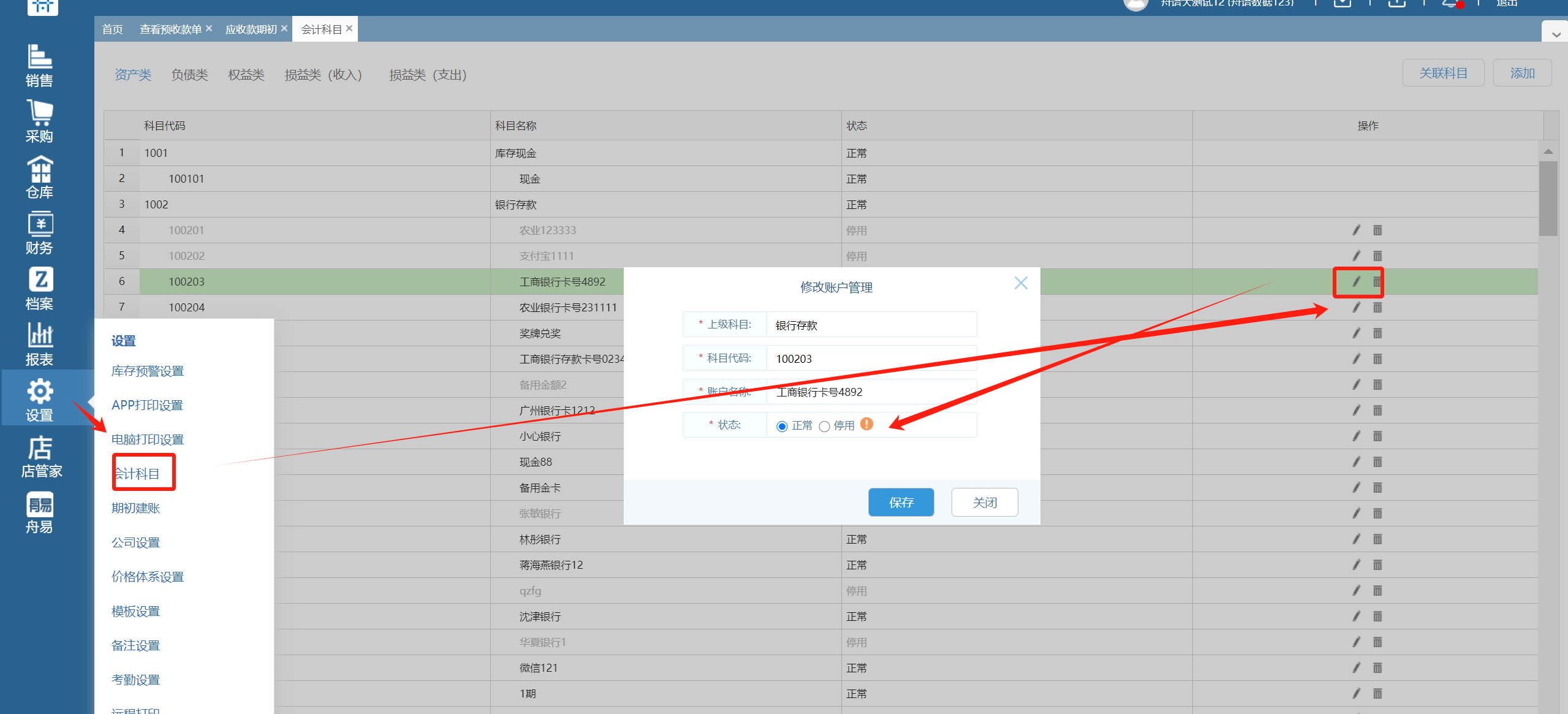Click scrollbar up arrow in table
Viewport: 1568px width, 714px height.
pyautogui.click(x=1548, y=151)
